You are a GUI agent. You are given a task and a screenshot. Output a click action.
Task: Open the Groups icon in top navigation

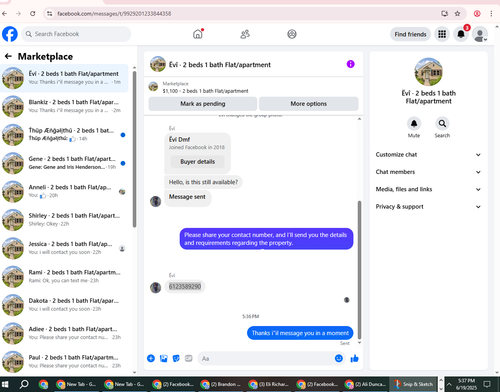click(x=292, y=34)
